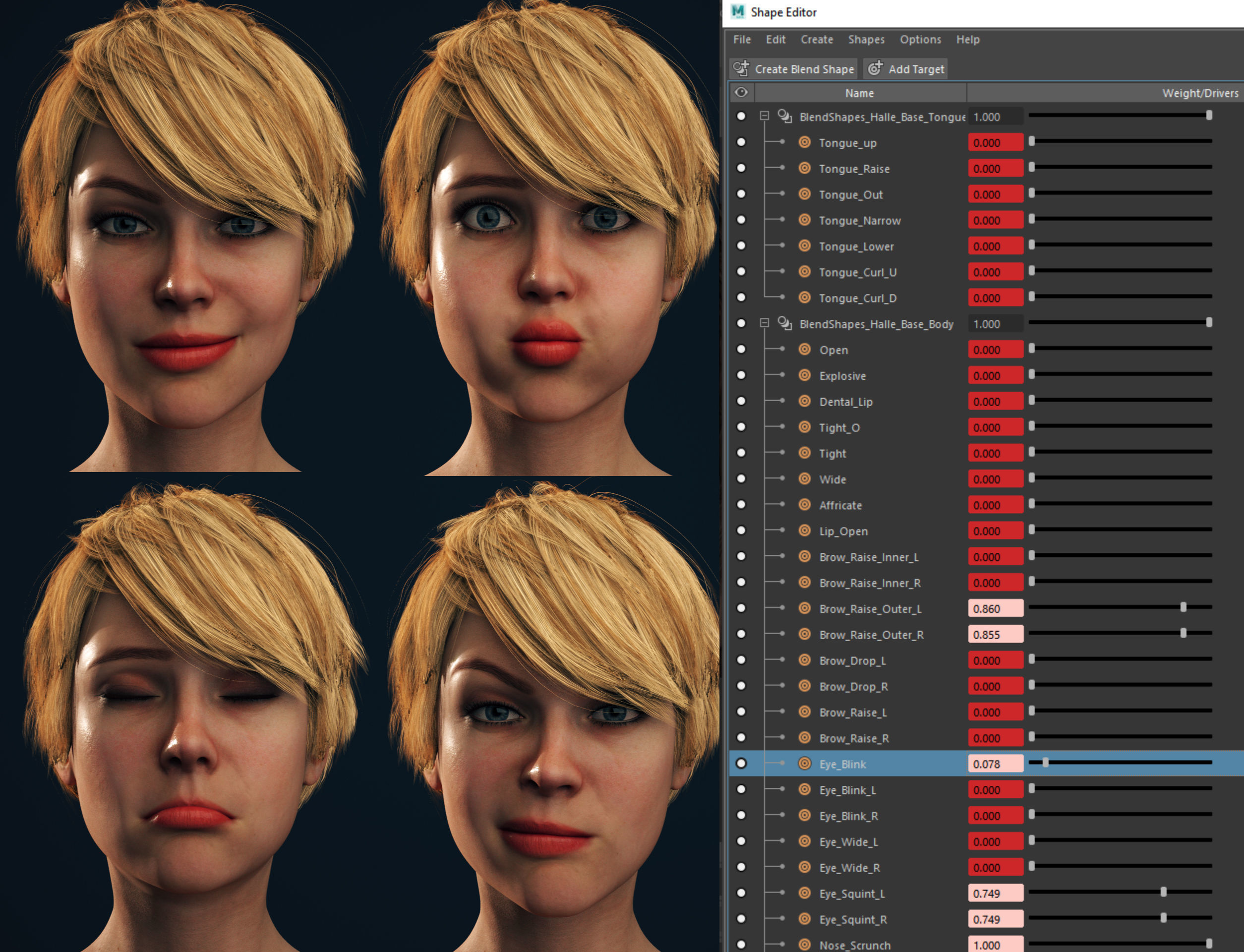Open the Shapes menu
Image resolution: width=1244 pixels, height=952 pixels.
[866, 40]
